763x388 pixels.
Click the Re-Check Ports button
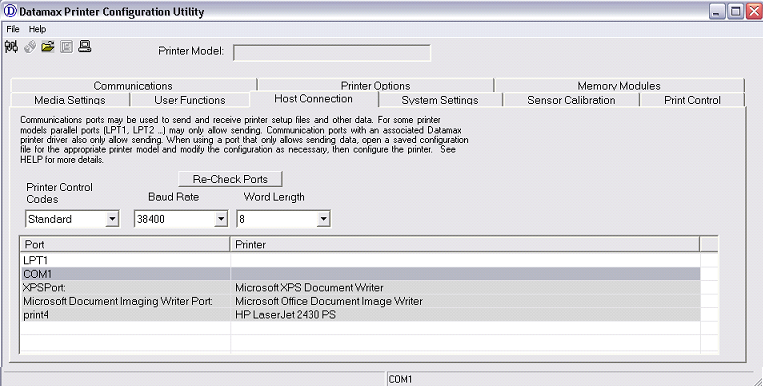tap(230, 179)
